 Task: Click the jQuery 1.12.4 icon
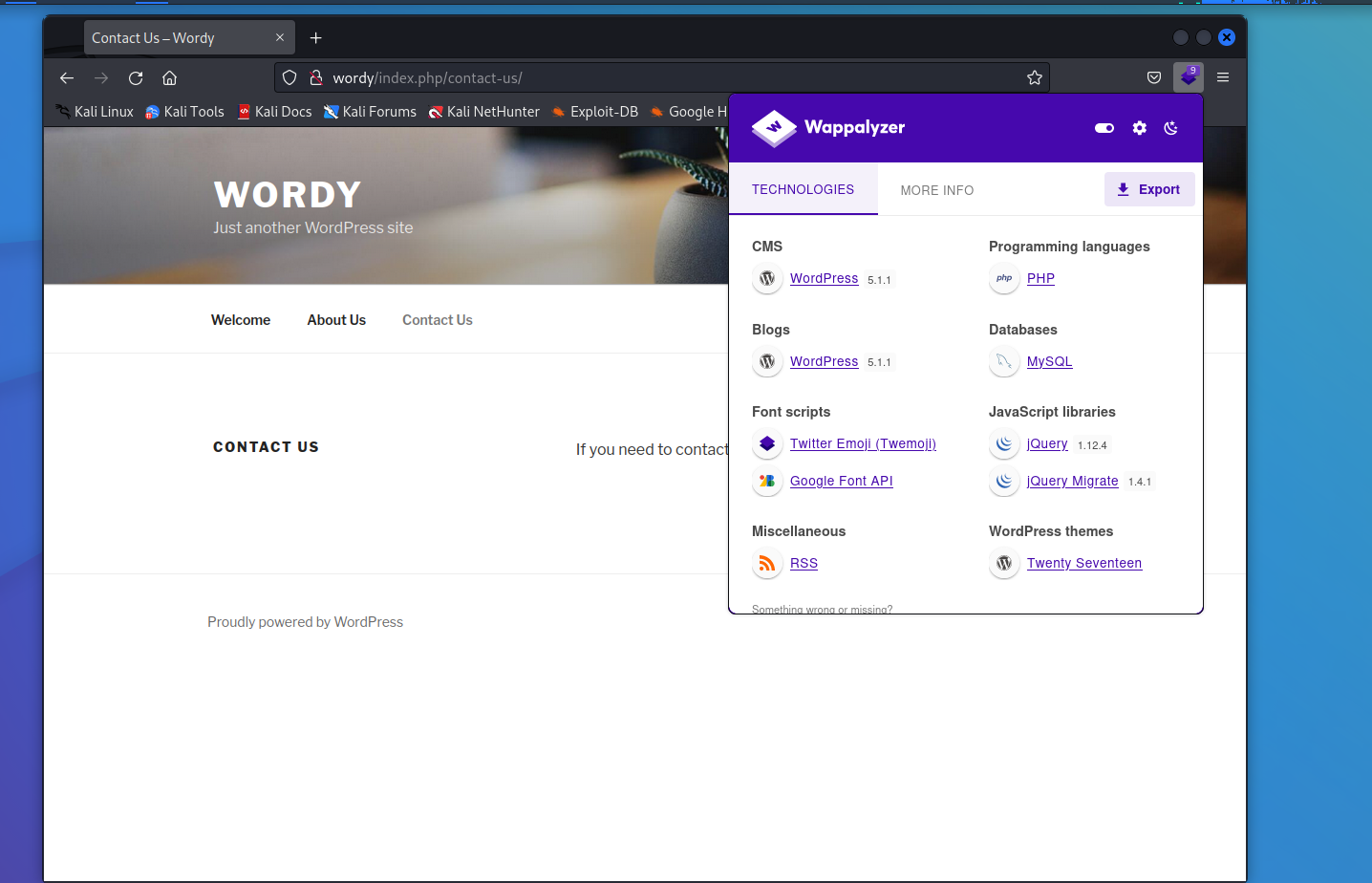[1004, 443]
